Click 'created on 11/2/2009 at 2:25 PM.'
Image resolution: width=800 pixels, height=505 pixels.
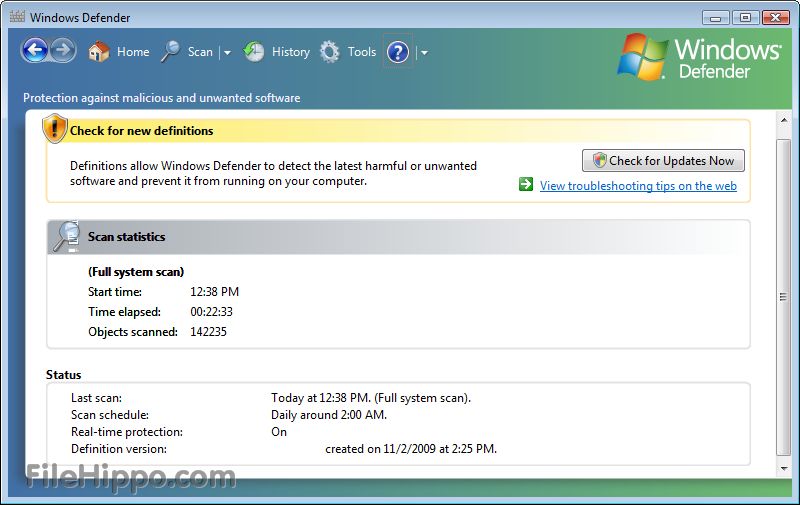click(411, 449)
